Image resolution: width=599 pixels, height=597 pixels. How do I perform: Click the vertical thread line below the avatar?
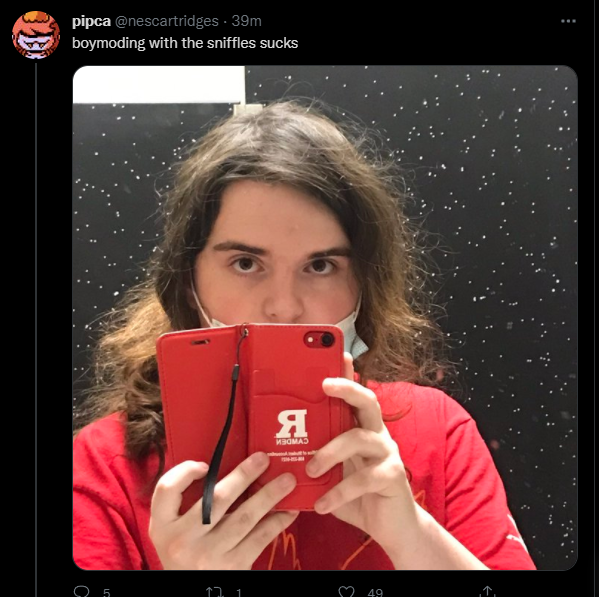(x=36, y=330)
